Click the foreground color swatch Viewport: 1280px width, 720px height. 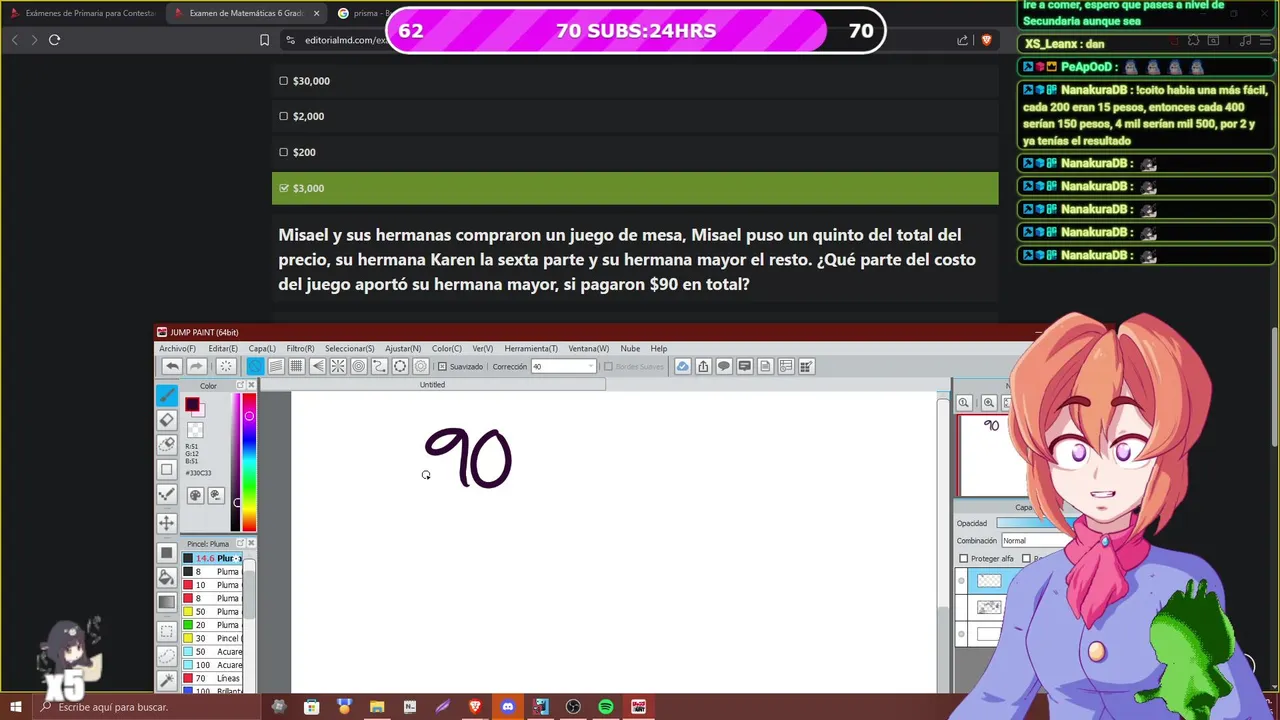coord(191,405)
